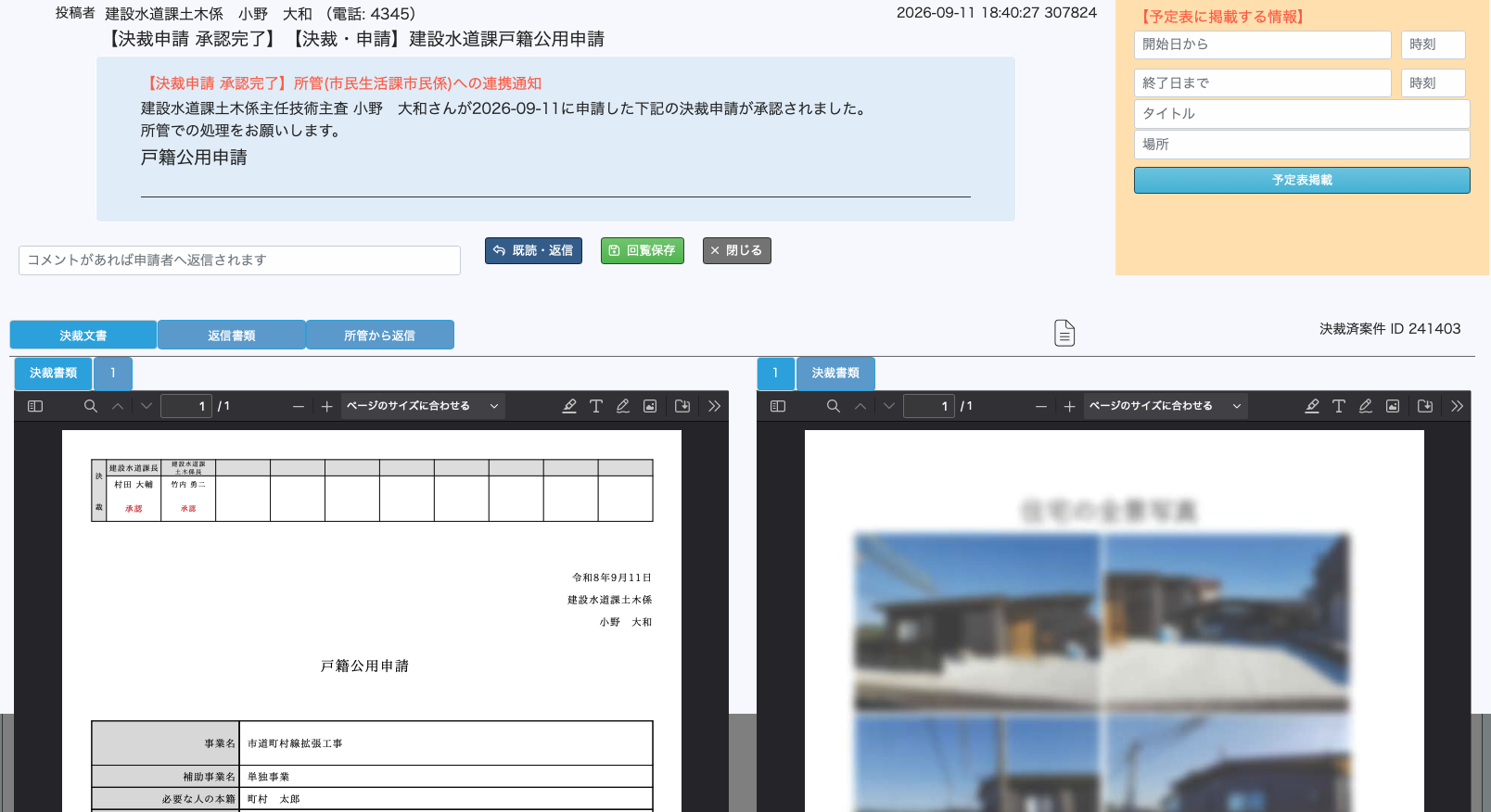Toggle the sidebar in the left PDF viewer
This screenshot has width=1491, height=812.
coord(35,406)
